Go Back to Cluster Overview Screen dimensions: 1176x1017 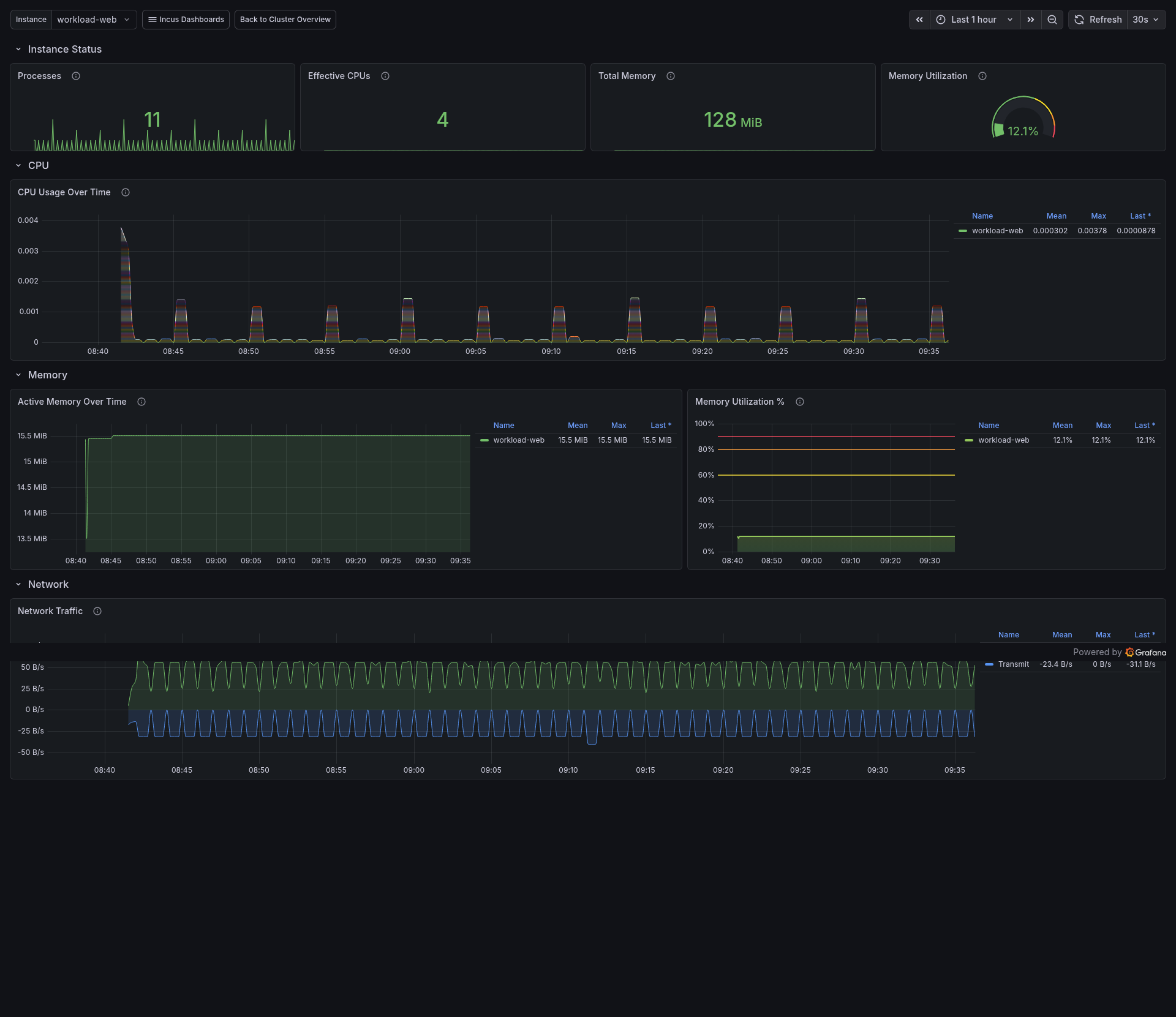285,20
